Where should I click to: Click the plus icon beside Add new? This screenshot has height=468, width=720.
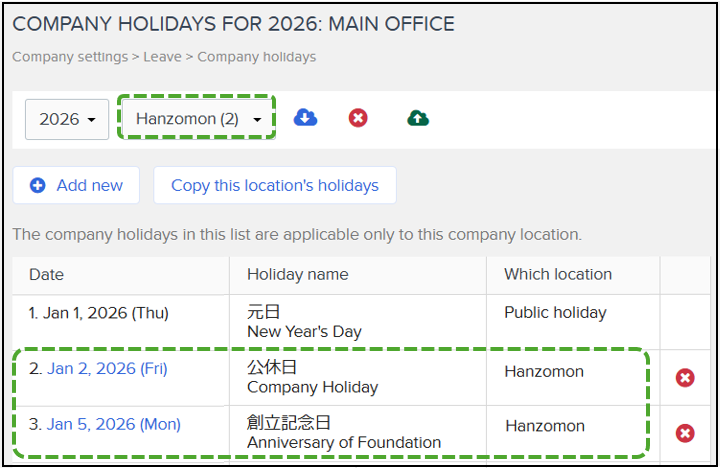(x=38, y=185)
